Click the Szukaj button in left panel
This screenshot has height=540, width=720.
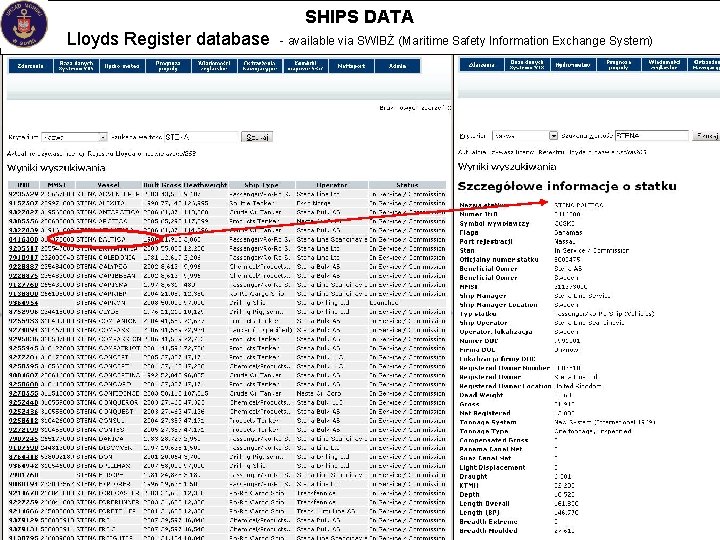(x=257, y=137)
